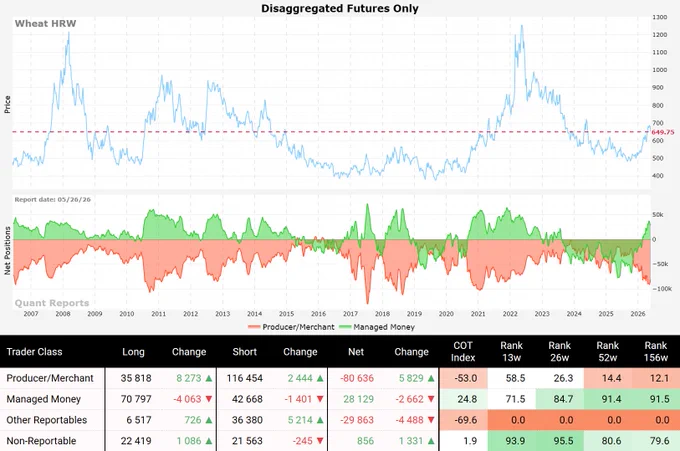Click the up arrow beside 2 444

click(x=320, y=378)
